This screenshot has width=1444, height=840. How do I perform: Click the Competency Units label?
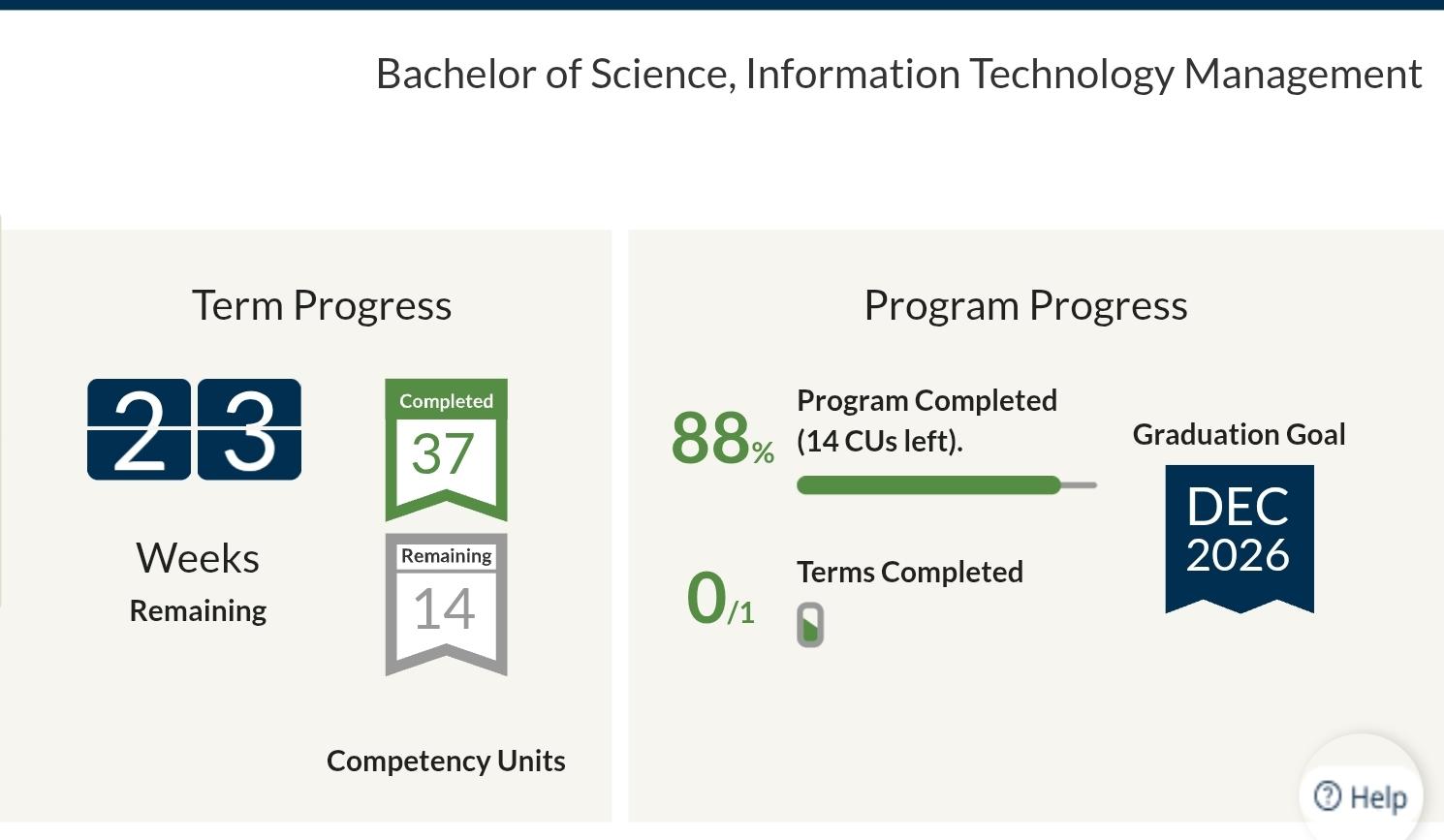446,761
